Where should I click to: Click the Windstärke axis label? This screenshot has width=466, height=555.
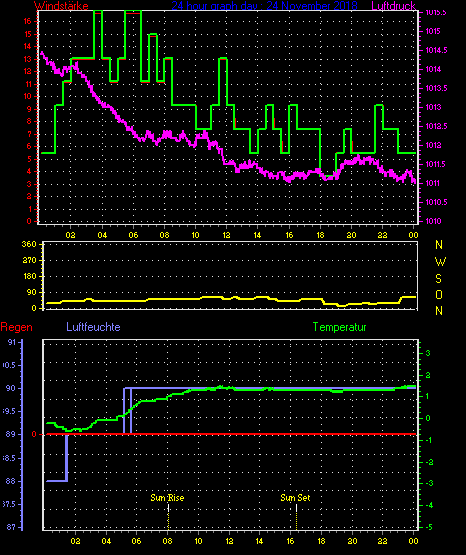[61, 6]
